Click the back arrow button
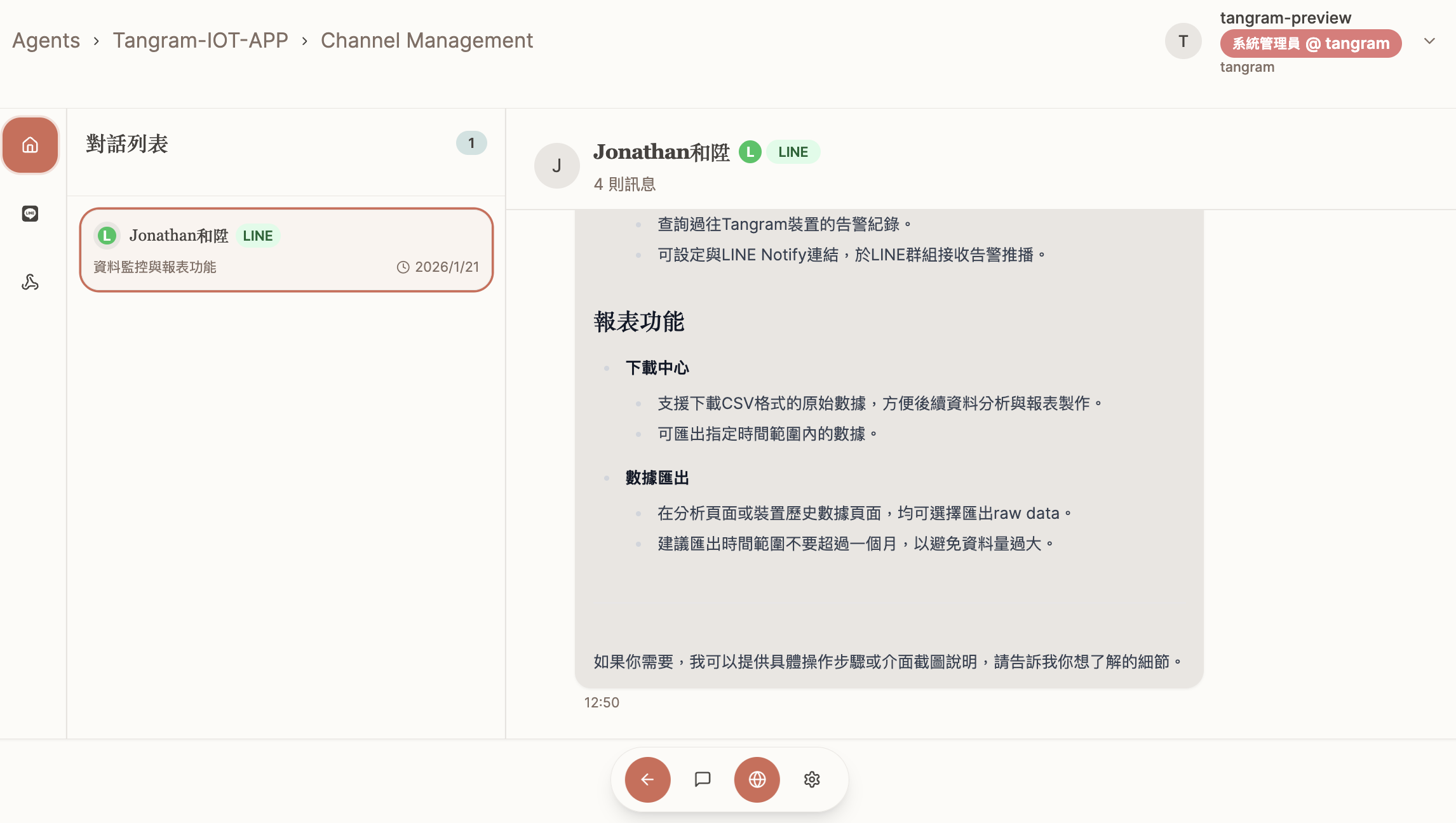The image size is (1456, 823). coord(647,779)
